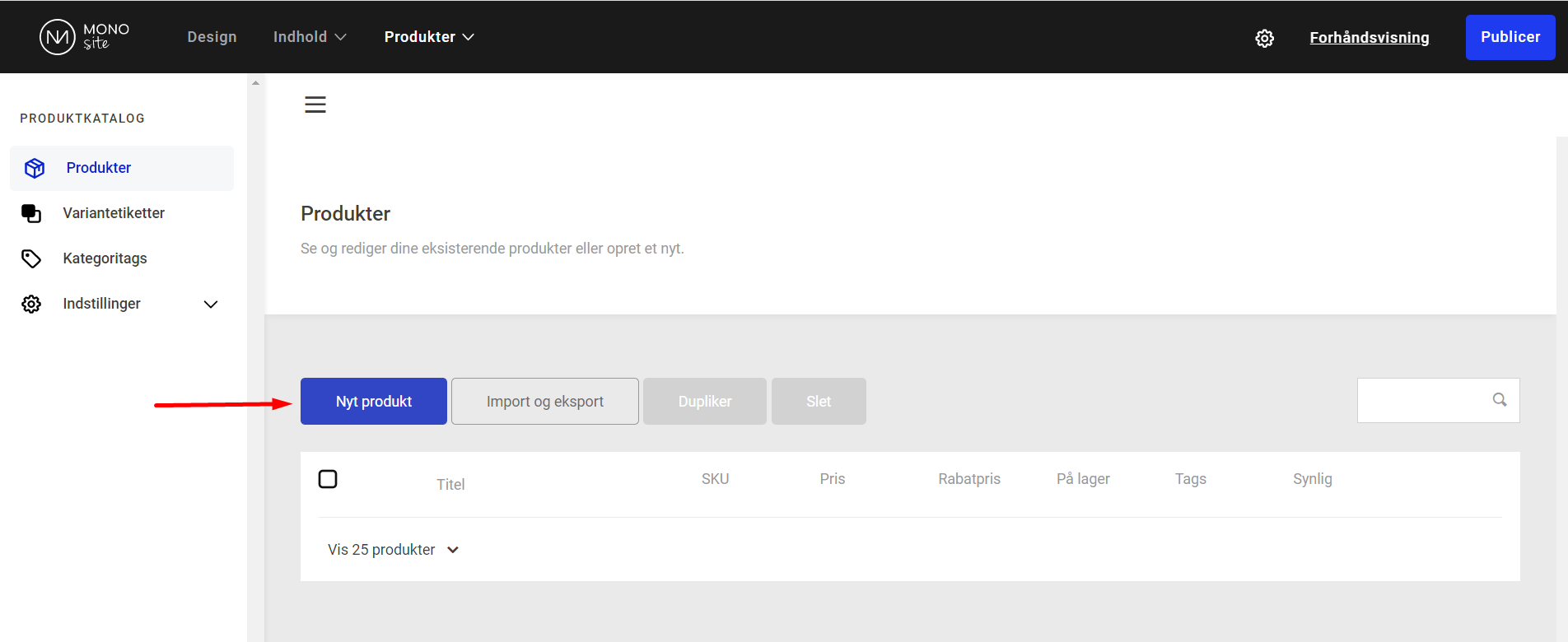Click the search magnifier icon

tap(1499, 400)
